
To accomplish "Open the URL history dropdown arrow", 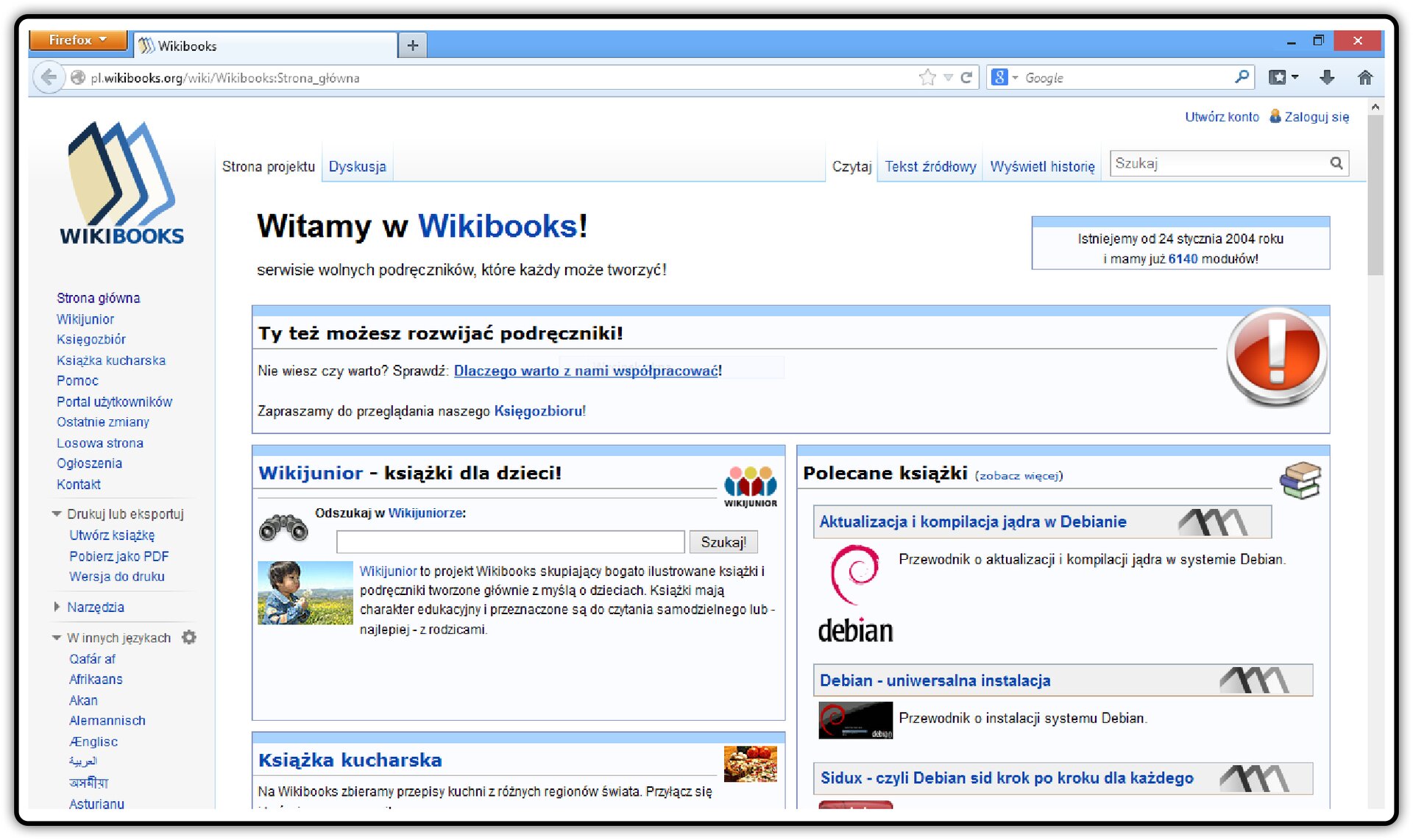I will tap(948, 77).
